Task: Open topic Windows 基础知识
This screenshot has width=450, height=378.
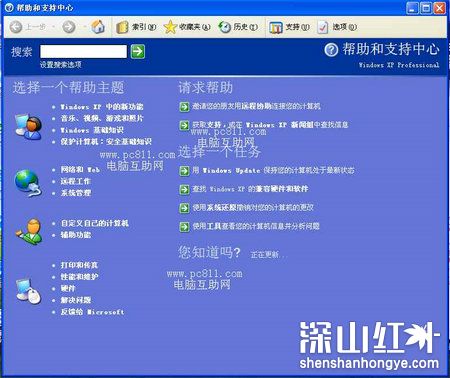Action: point(92,130)
